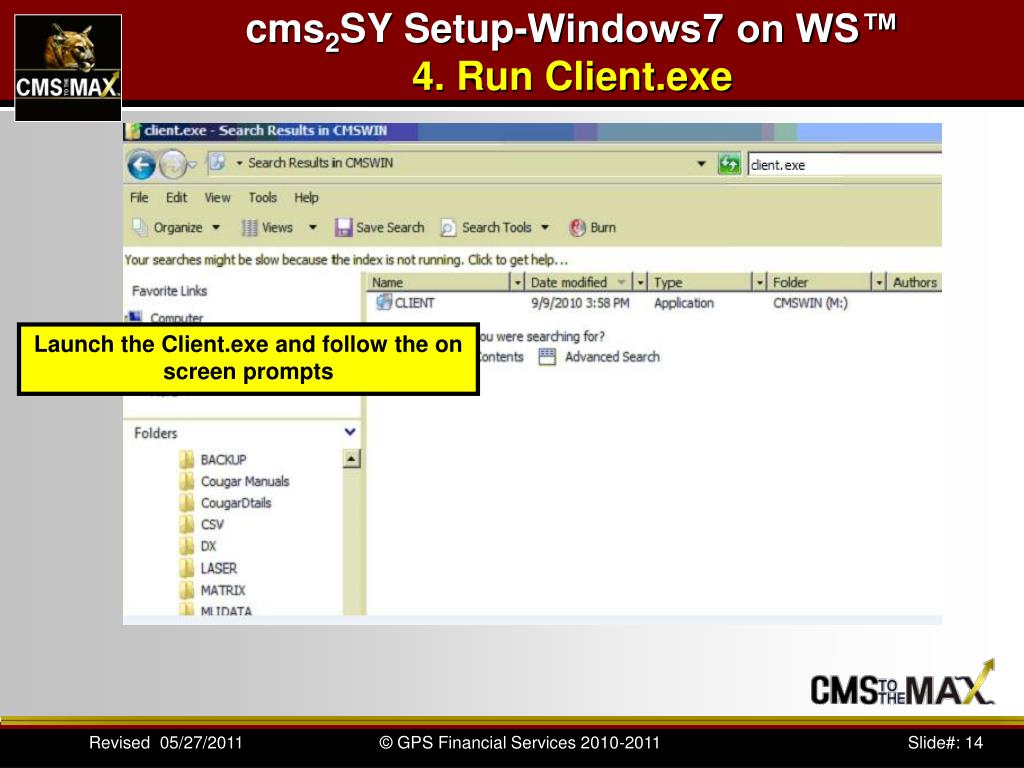Collapse the Folders pane chevron

point(350,432)
